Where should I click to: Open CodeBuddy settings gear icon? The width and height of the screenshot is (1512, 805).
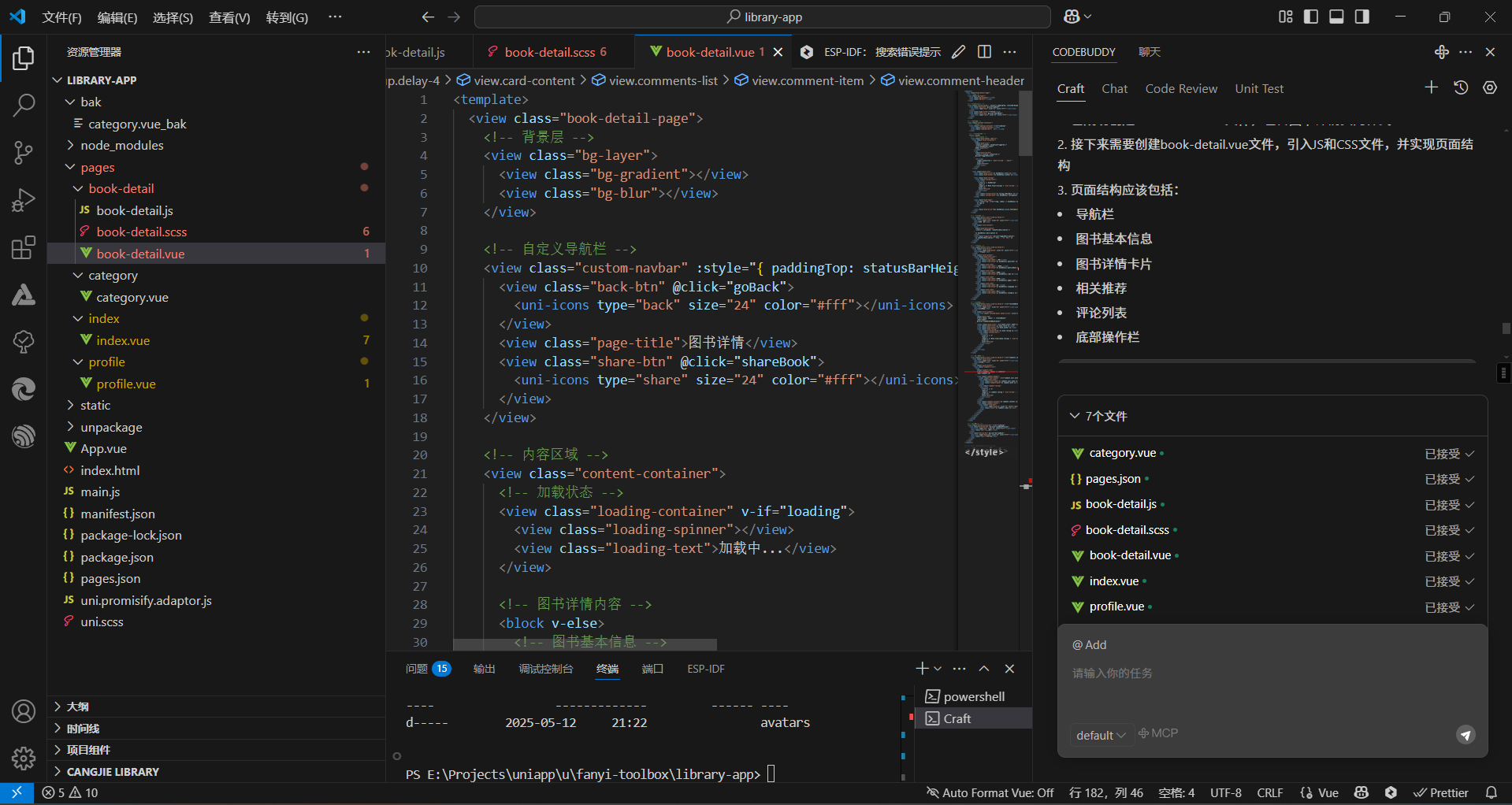1490,87
